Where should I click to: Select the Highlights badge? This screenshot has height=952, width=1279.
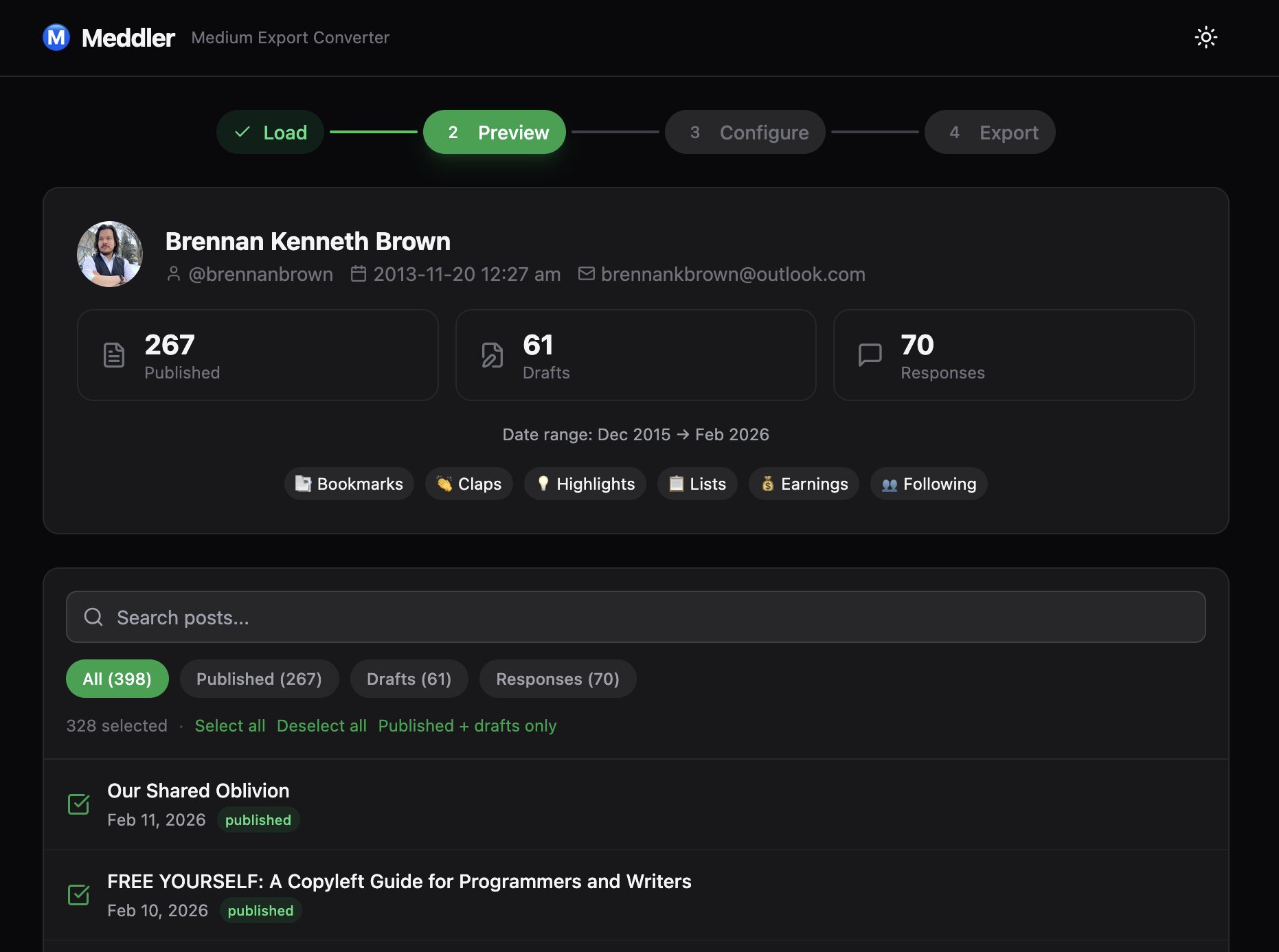point(585,484)
